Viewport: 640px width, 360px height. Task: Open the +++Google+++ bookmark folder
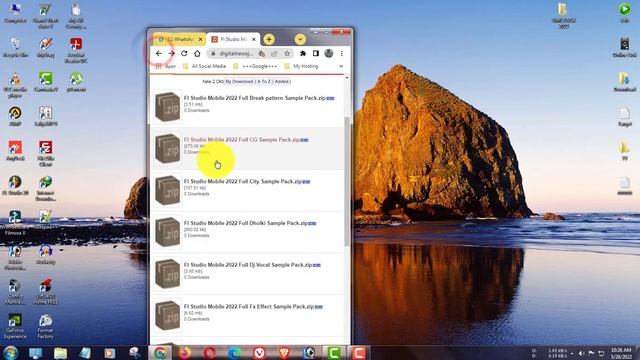point(255,66)
